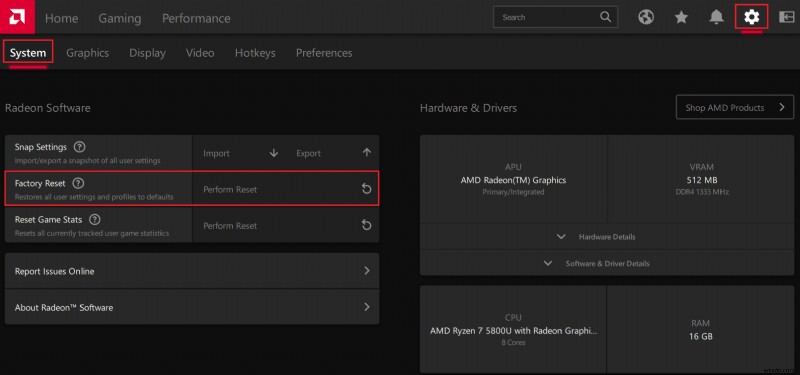The width and height of the screenshot is (800, 375).
Task: Click help icon next to Snap Settings
Action: click(x=79, y=147)
